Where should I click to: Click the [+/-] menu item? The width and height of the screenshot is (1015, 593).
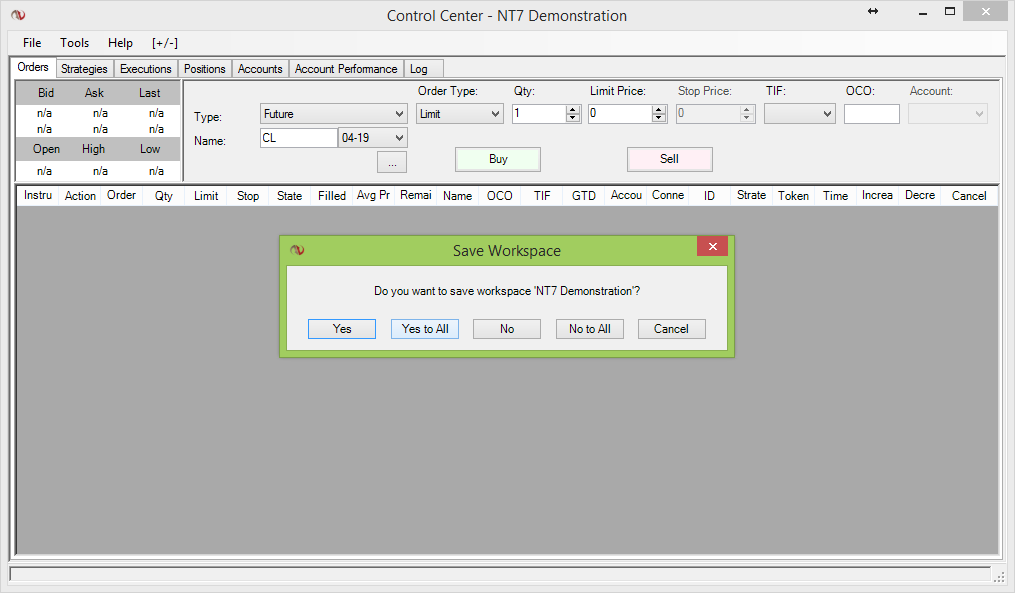[165, 43]
